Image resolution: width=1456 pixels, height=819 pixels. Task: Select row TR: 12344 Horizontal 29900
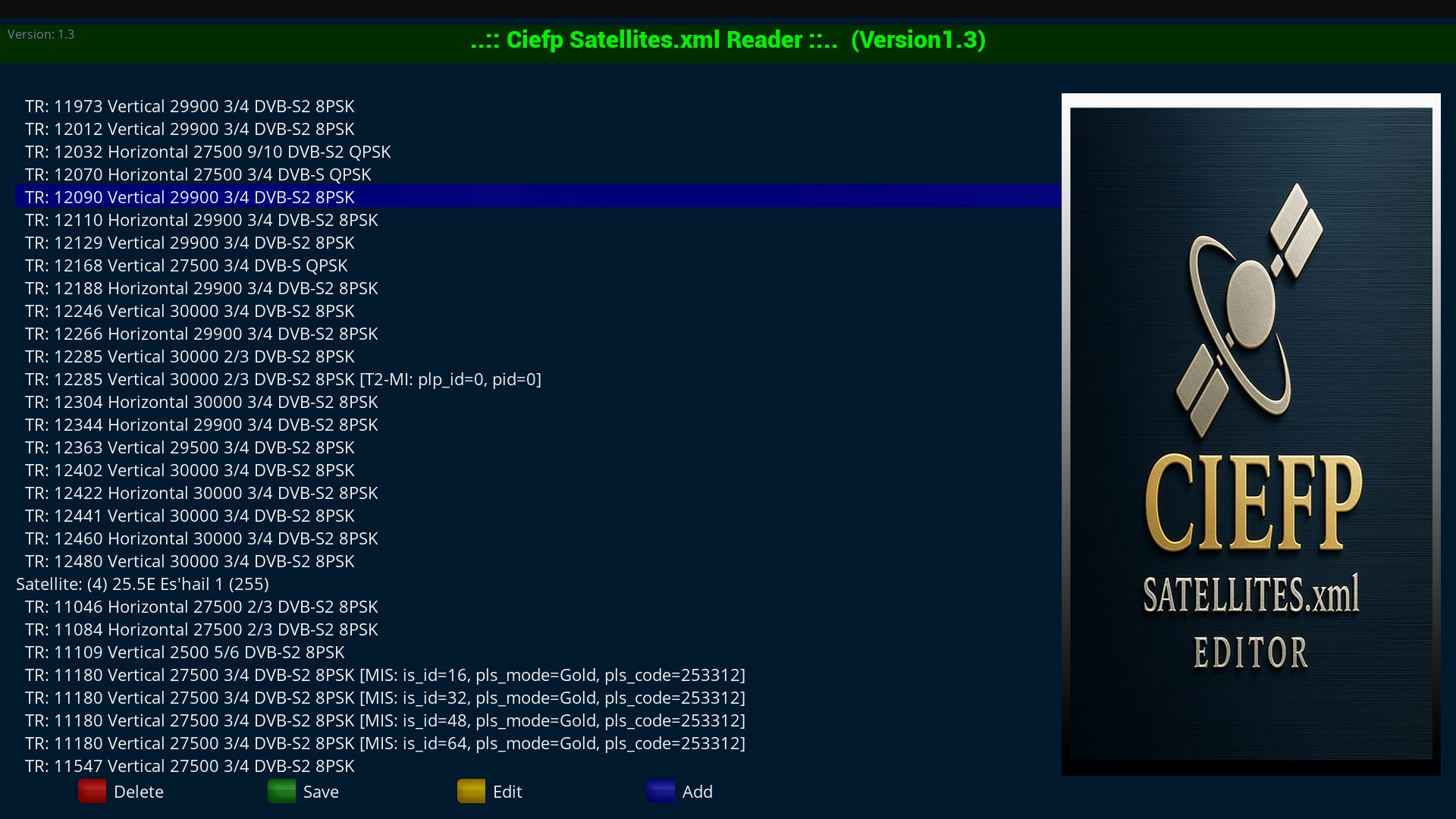[538, 425]
